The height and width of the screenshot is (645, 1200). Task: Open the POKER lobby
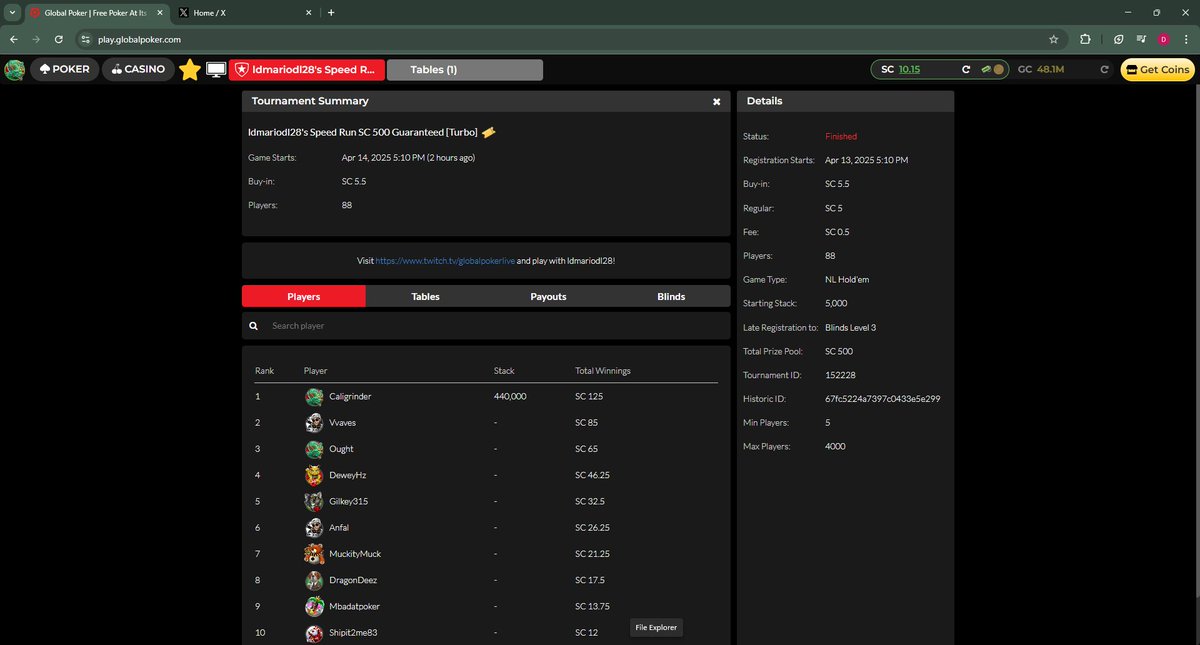(x=65, y=70)
